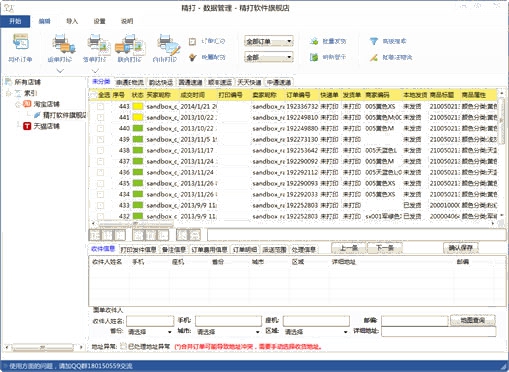Click the order summary clipboard icon
The height and width of the screenshot is (372, 509).
point(192,42)
